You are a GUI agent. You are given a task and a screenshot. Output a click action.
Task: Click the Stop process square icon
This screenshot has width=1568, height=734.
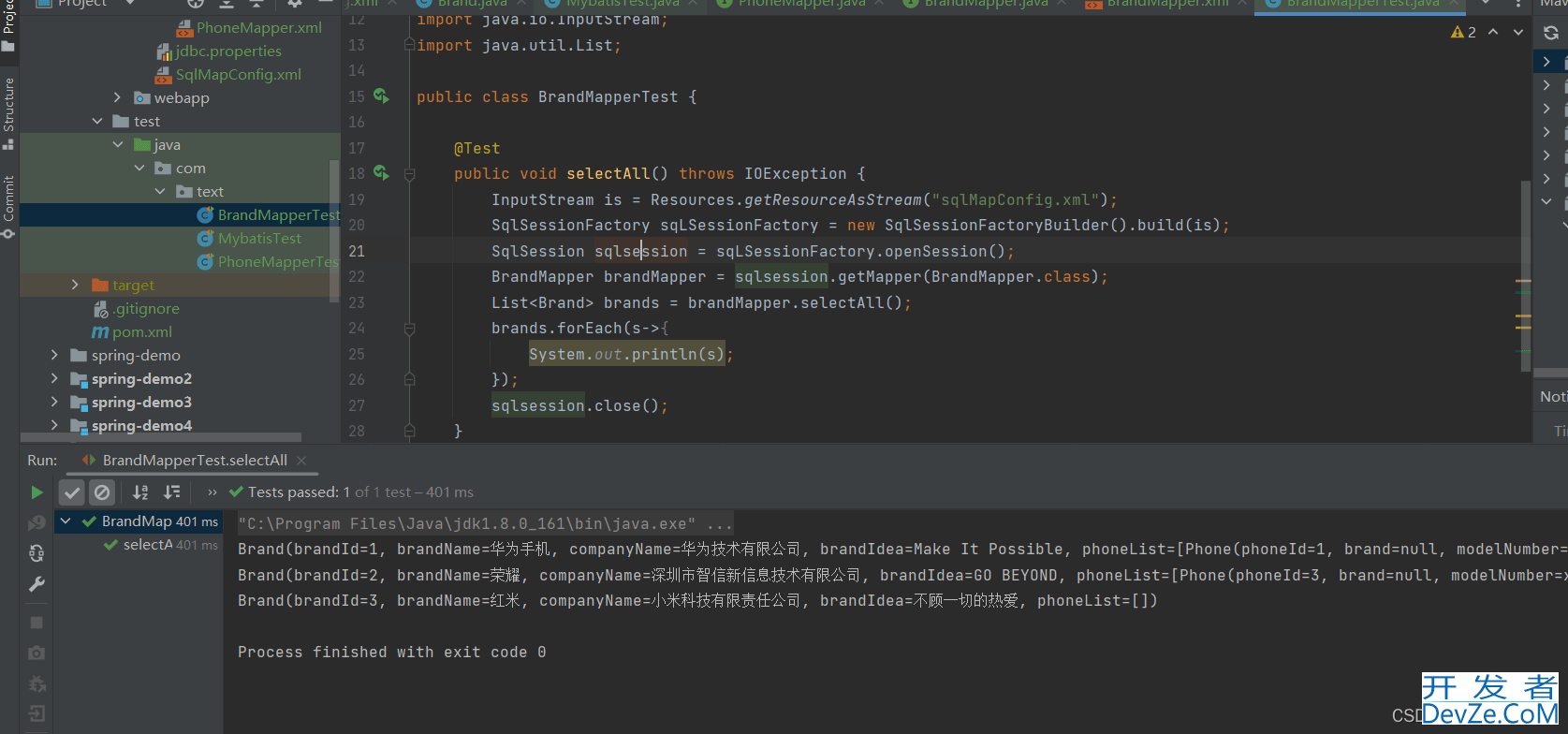(37, 623)
